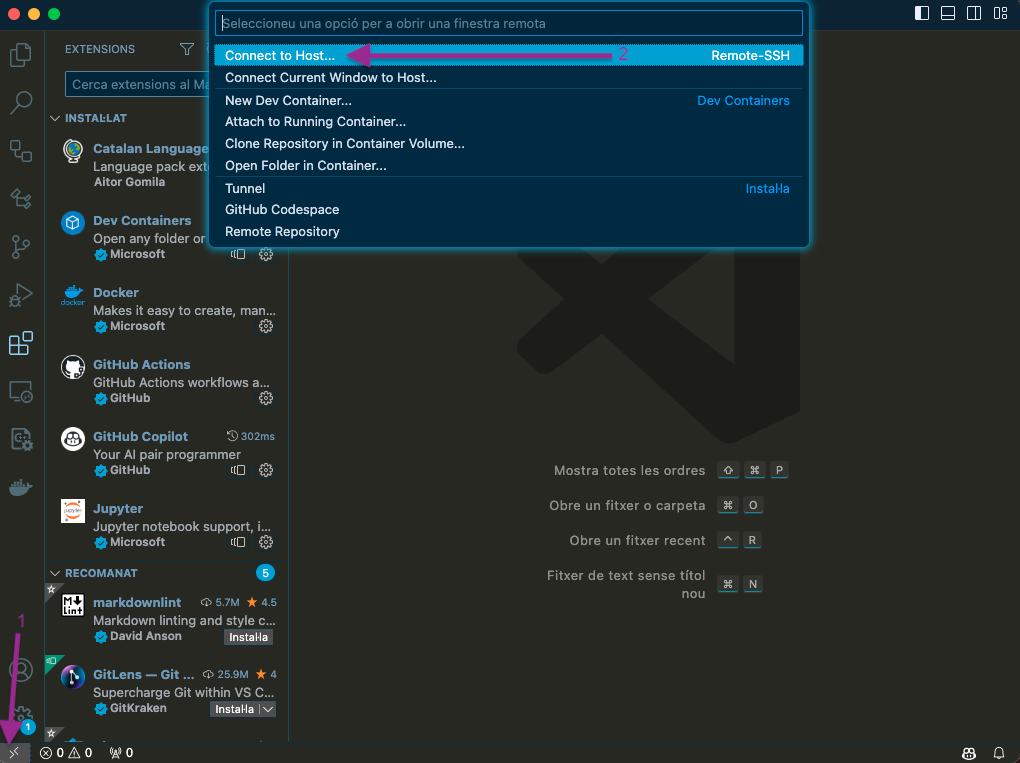Open Copilot status icon in status bar
The image size is (1020, 763).
coord(969,753)
